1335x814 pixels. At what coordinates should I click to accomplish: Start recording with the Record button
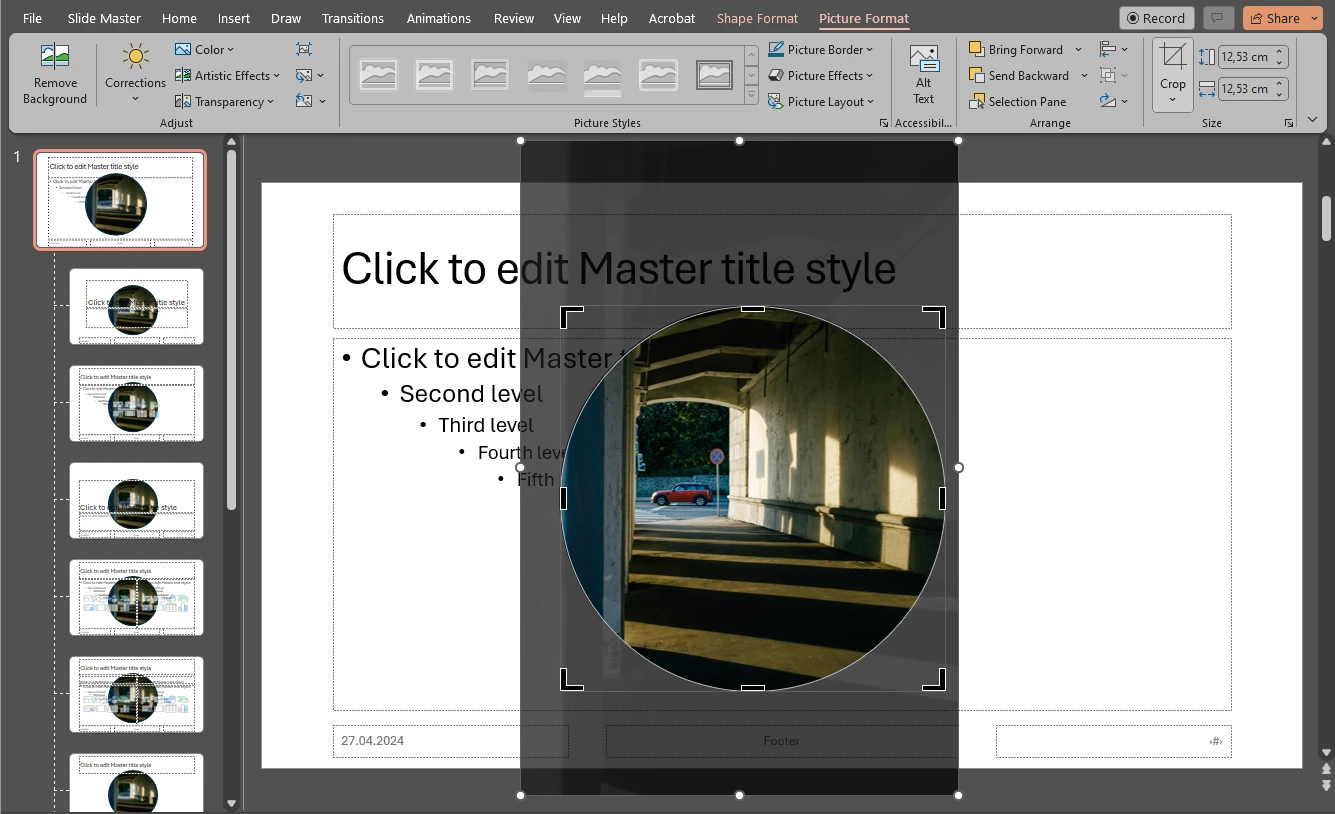[1156, 17]
